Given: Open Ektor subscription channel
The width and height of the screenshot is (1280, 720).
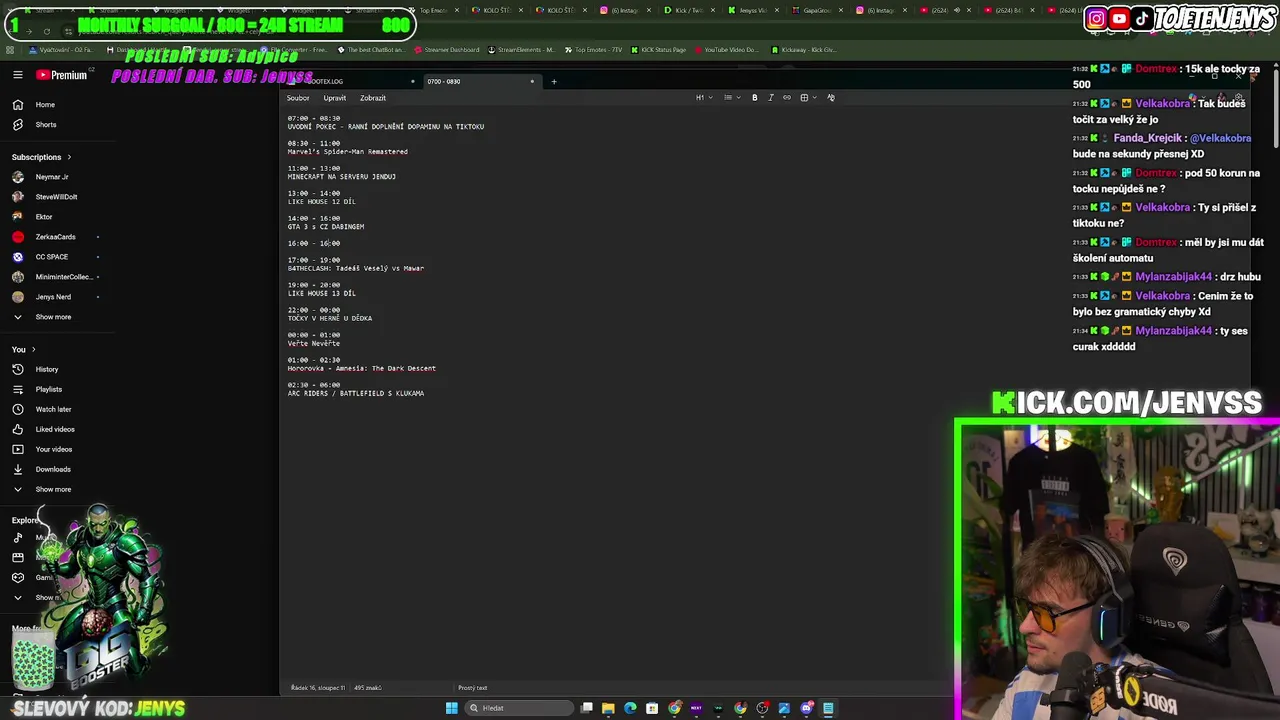Looking at the screenshot, I should [x=44, y=217].
